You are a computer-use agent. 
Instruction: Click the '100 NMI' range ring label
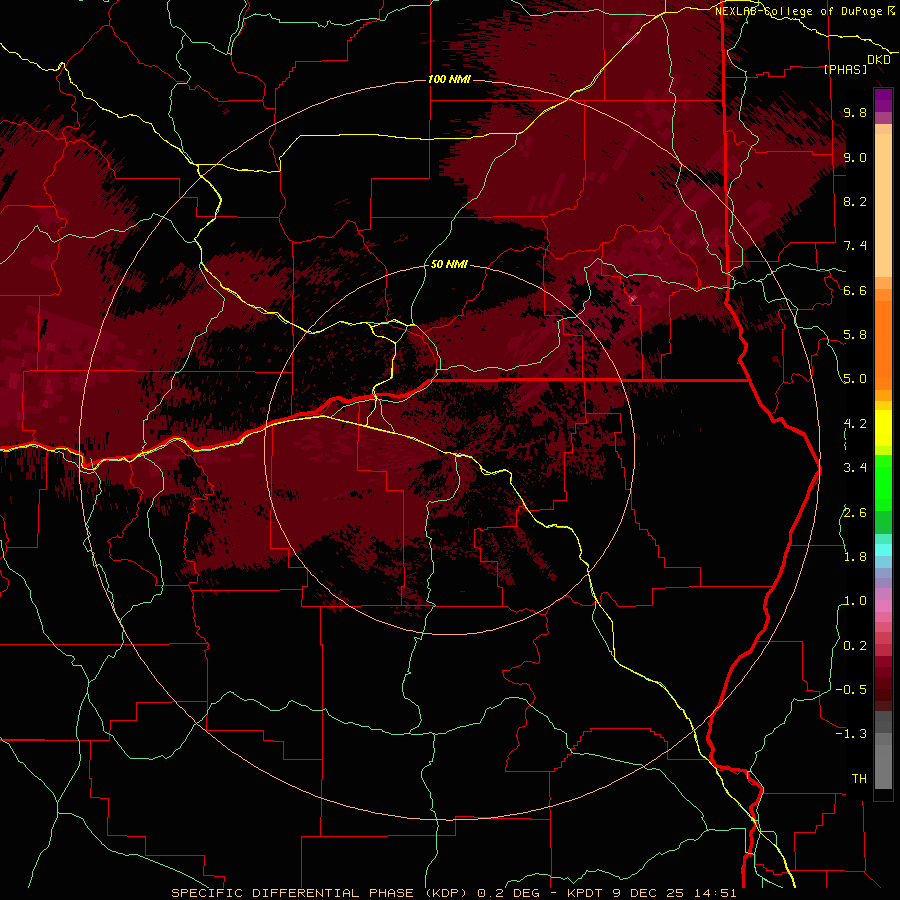coord(449,79)
